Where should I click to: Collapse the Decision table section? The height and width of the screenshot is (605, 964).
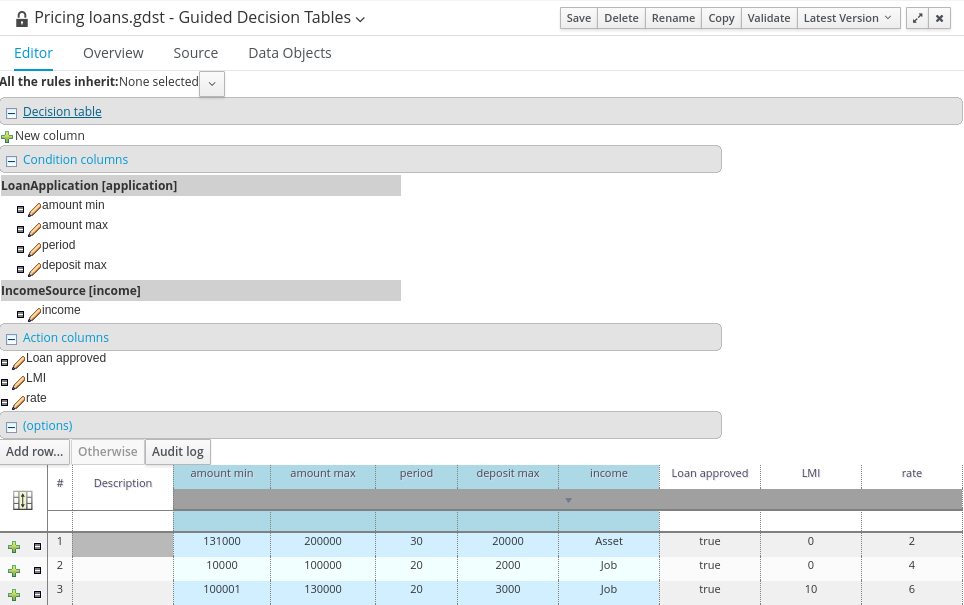(x=11, y=113)
